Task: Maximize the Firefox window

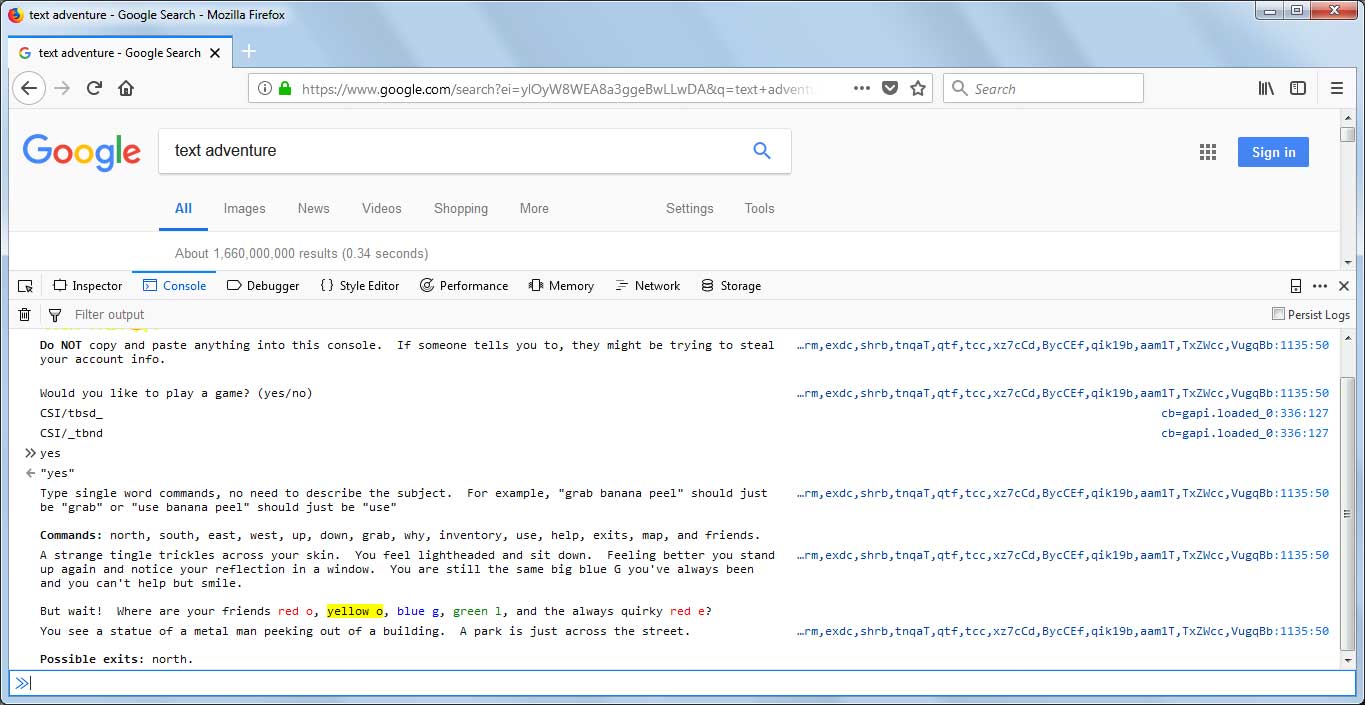Action: pyautogui.click(x=1296, y=10)
